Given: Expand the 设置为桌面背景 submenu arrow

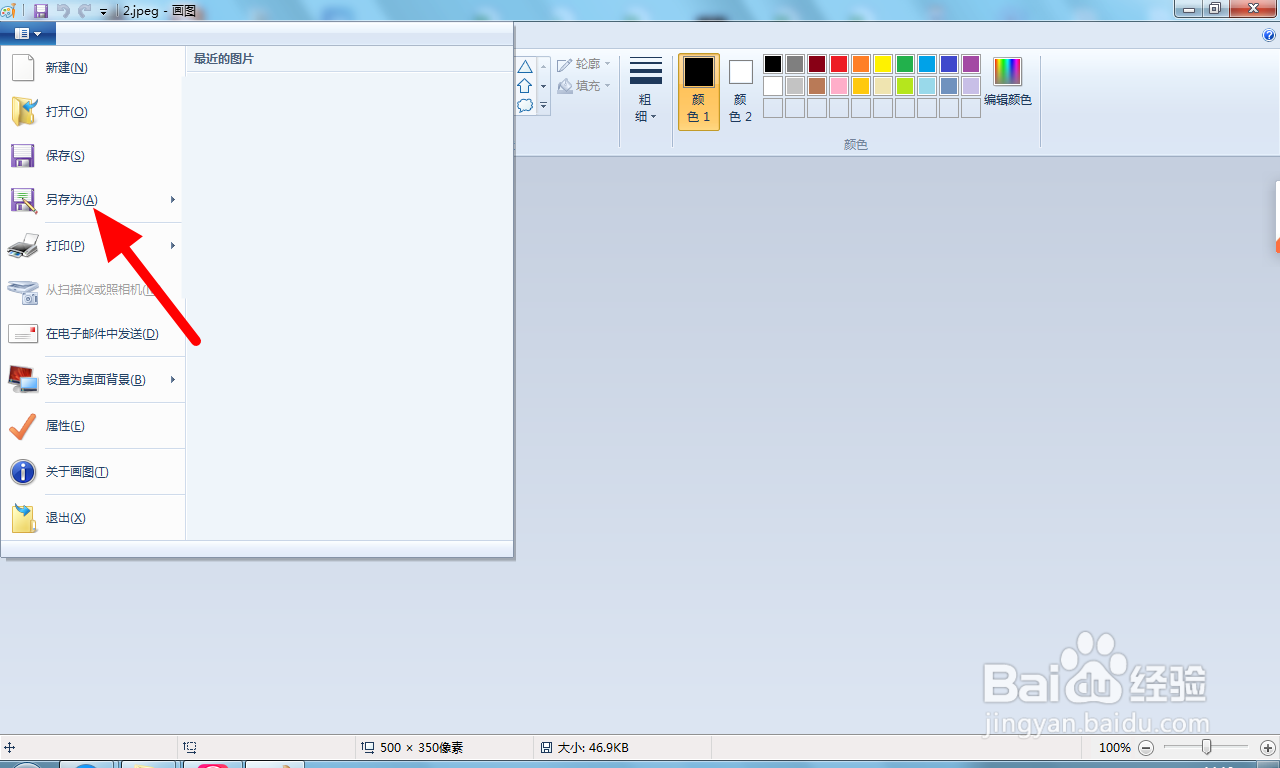Looking at the screenshot, I should (x=173, y=380).
